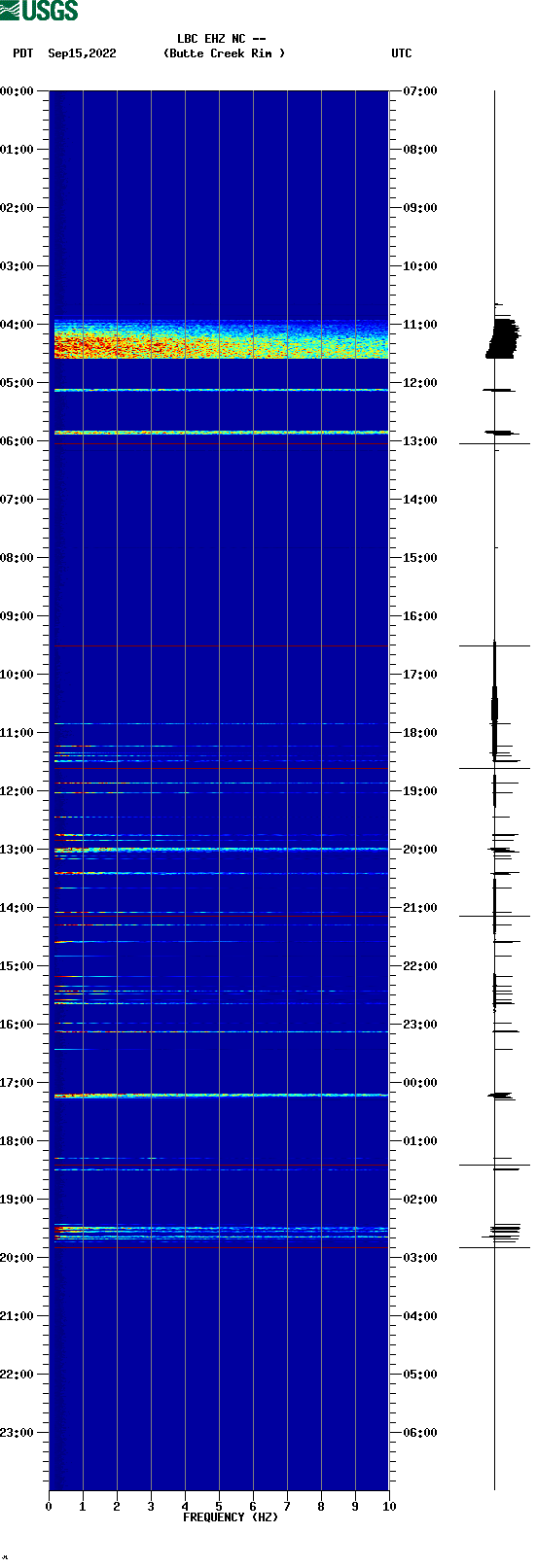Click the 'FREQUENCY (HZ)' axis label
Image resolution: width=537 pixels, height=1568 pixels.
coord(231,1517)
